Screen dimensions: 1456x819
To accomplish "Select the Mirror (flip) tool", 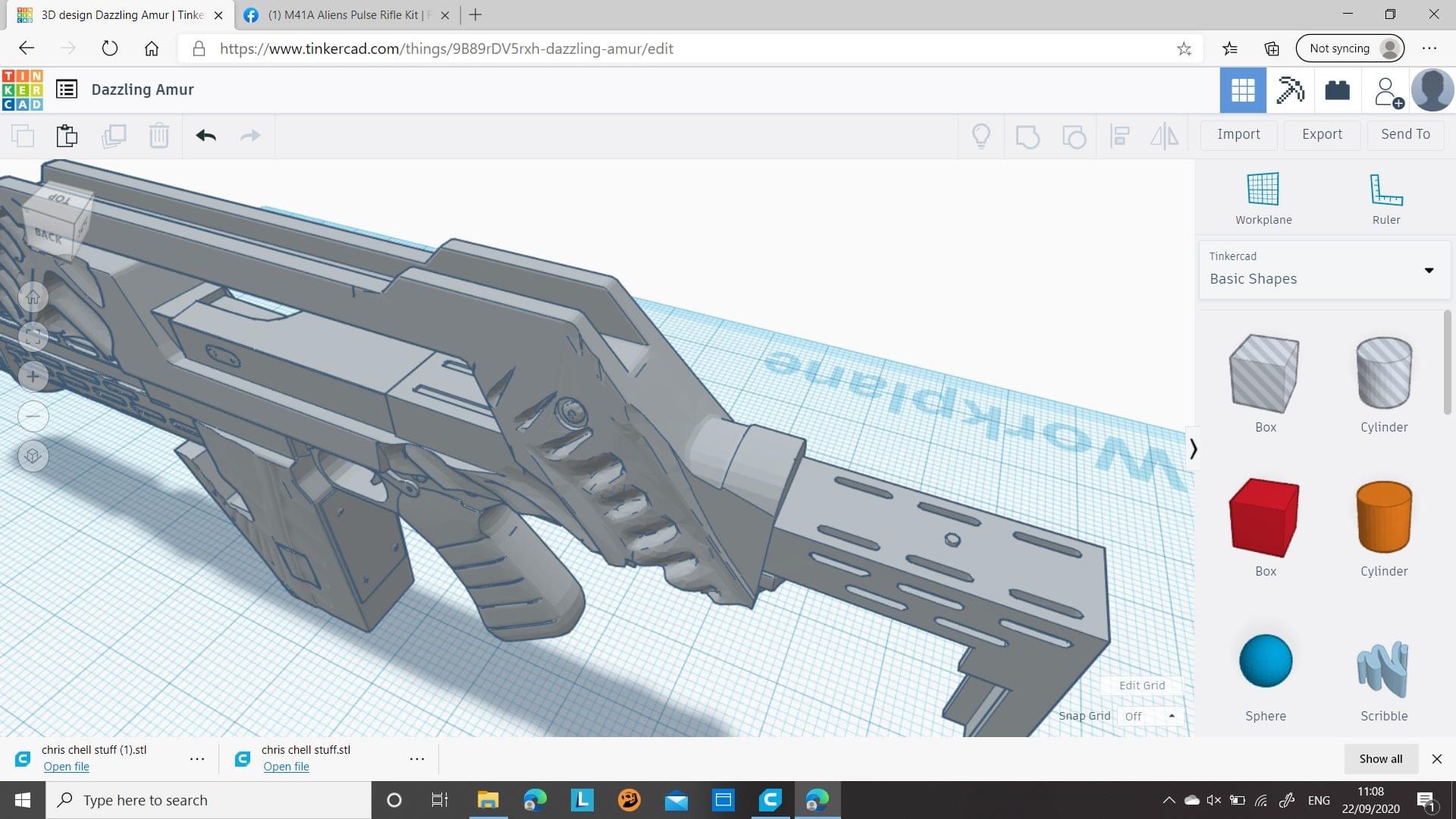I will pos(1164,136).
